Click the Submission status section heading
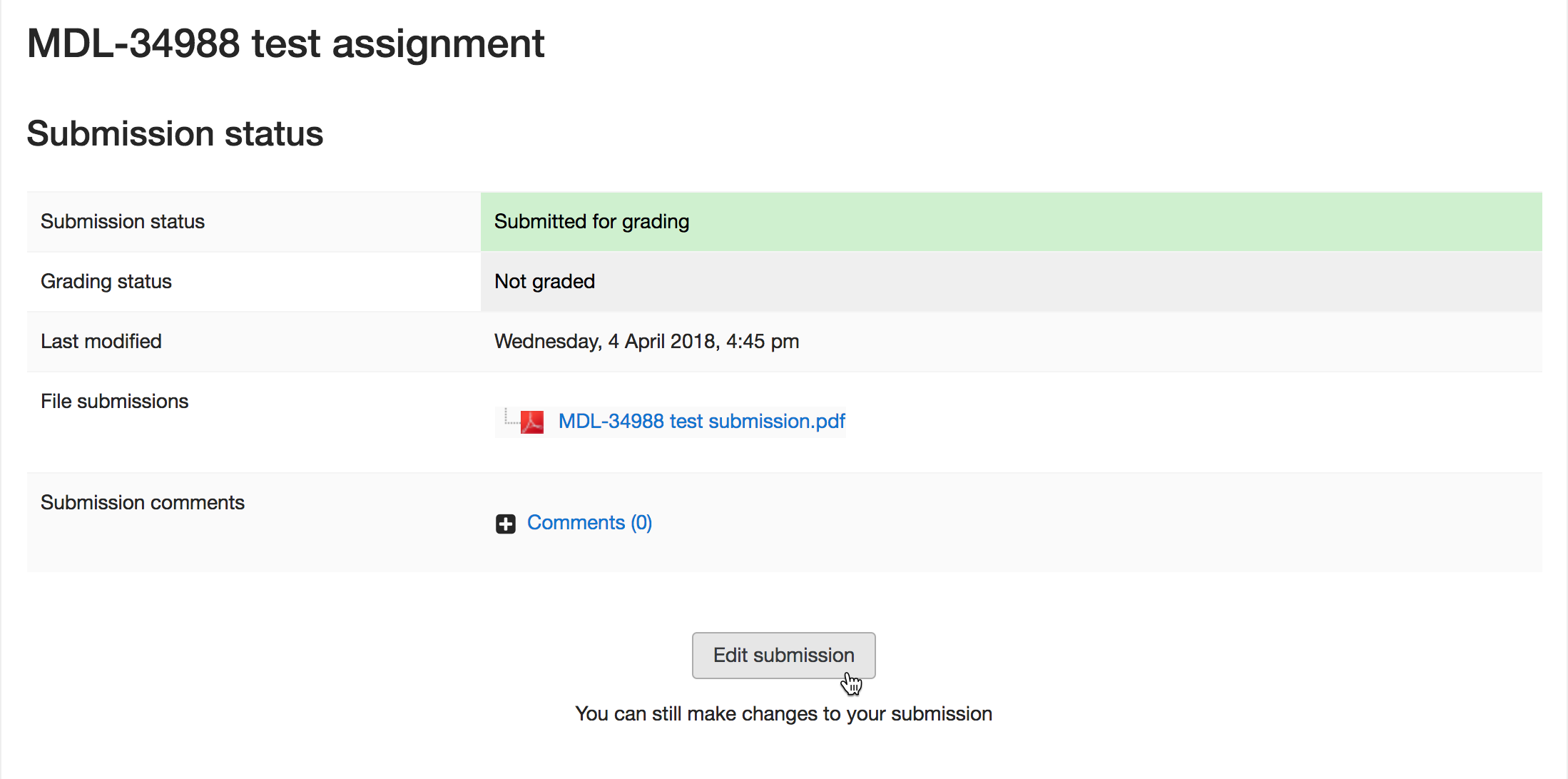The image size is (1568, 779). click(175, 133)
